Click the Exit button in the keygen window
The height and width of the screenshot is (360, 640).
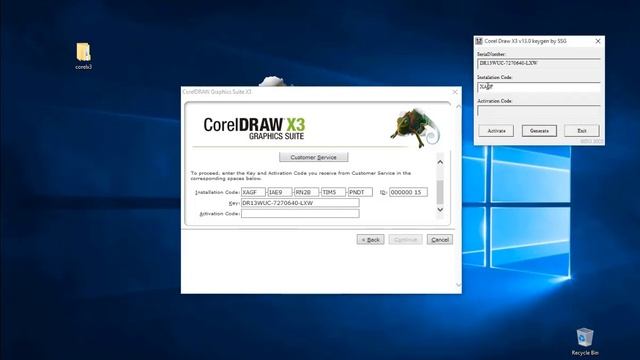click(x=582, y=131)
